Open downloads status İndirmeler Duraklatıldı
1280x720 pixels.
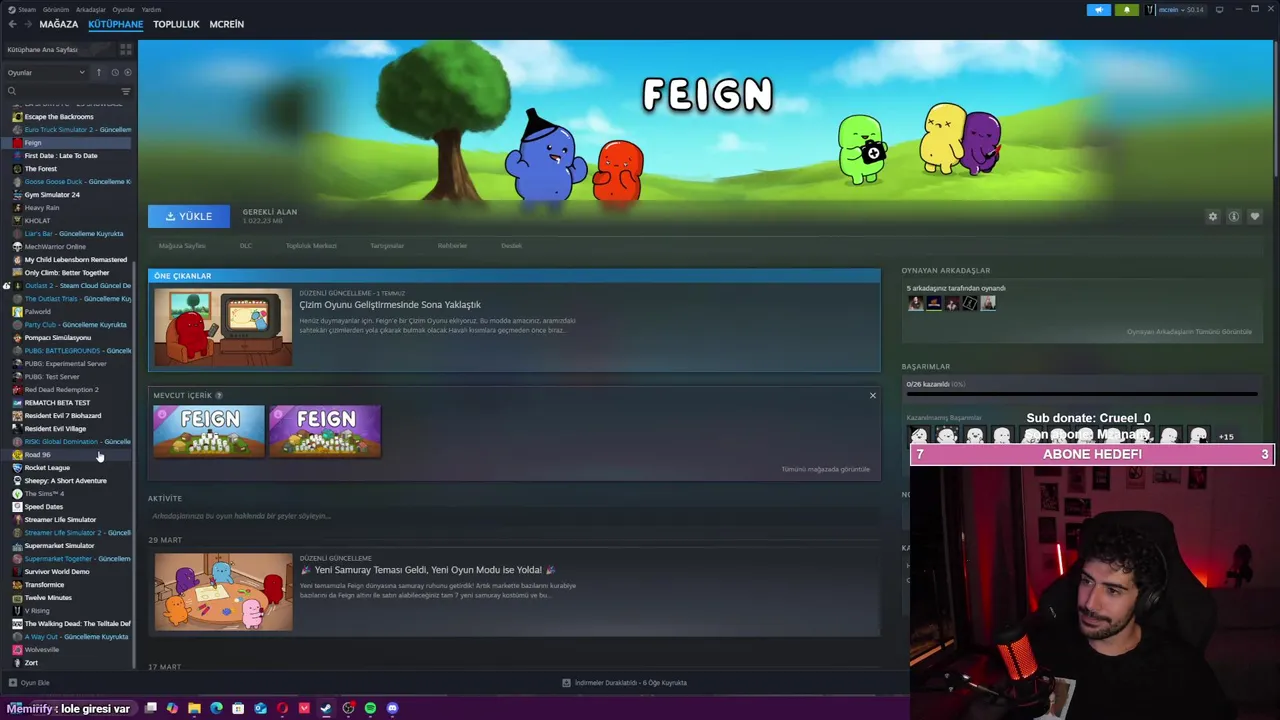point(624,683)
